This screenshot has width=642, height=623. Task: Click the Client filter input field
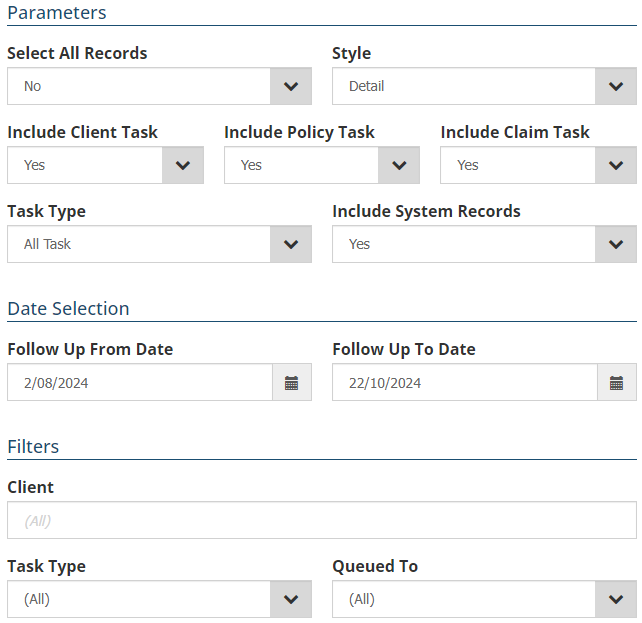(x=321, y=520)
